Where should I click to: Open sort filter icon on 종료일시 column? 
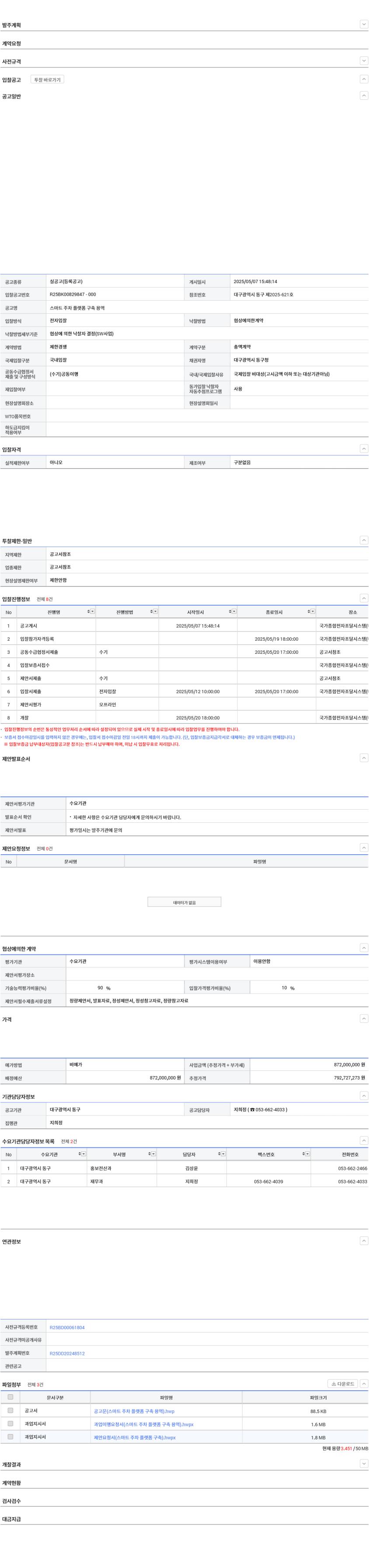tap(313, 611)
